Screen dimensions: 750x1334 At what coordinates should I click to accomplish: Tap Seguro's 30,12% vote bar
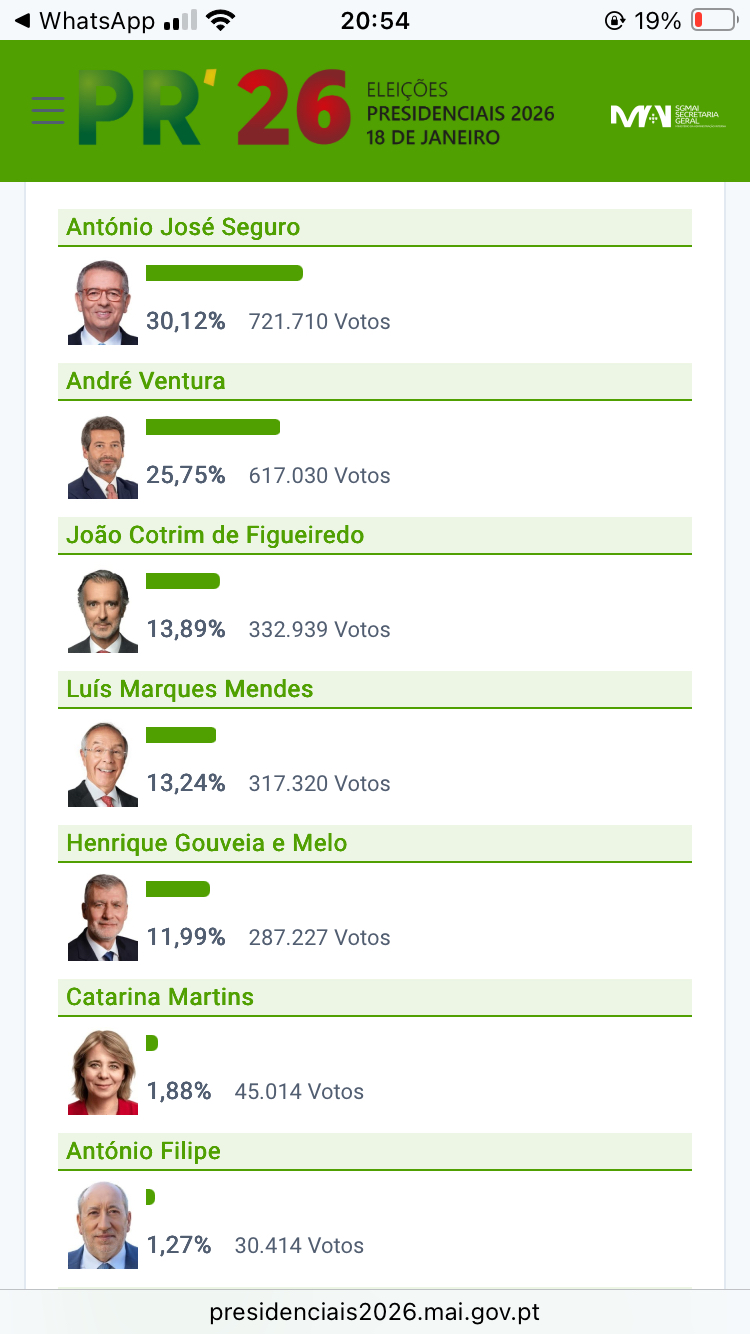pos(224,273)
